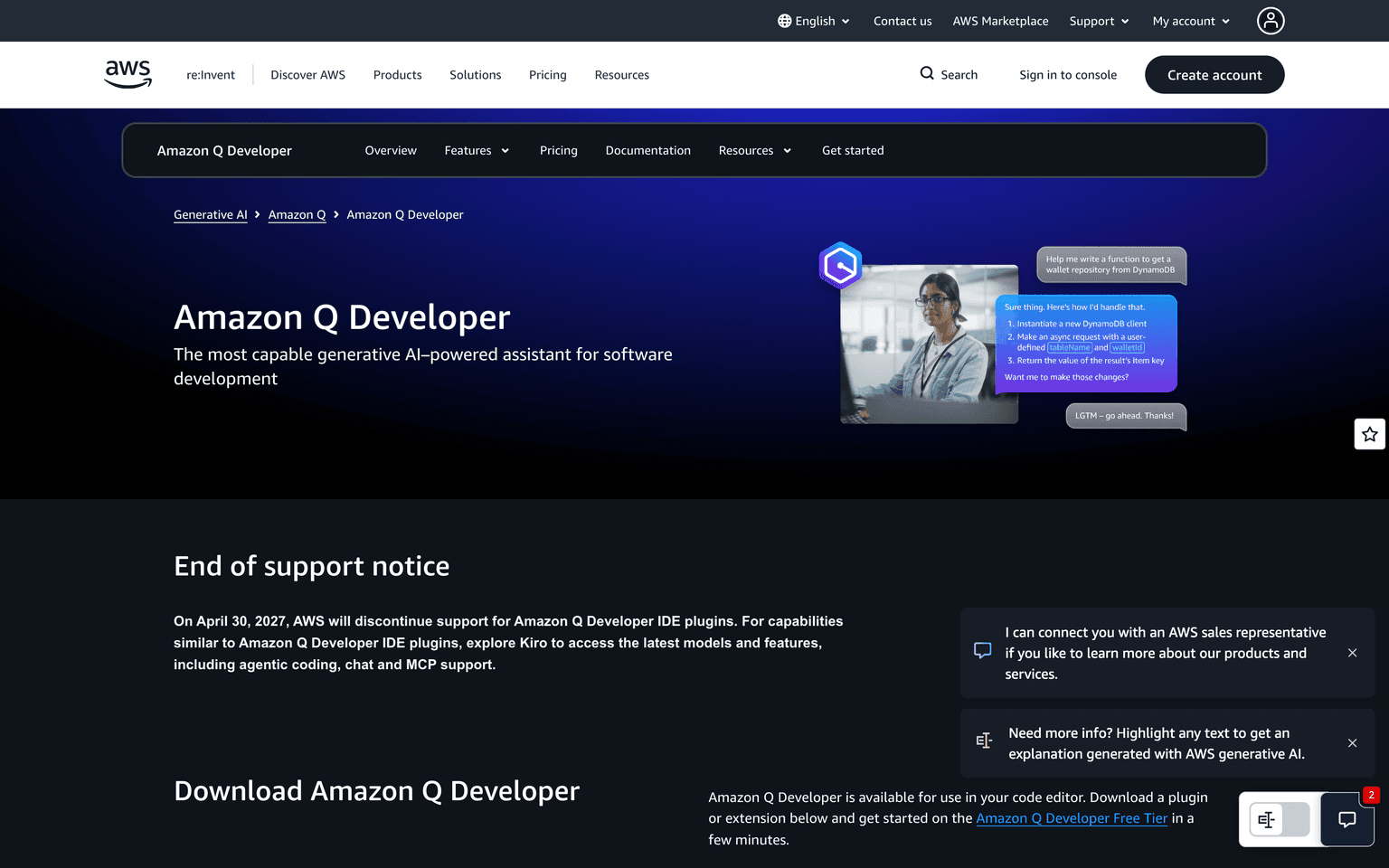Open the main Resources menu
1389x868 pixels.
(x=621, y=75)
